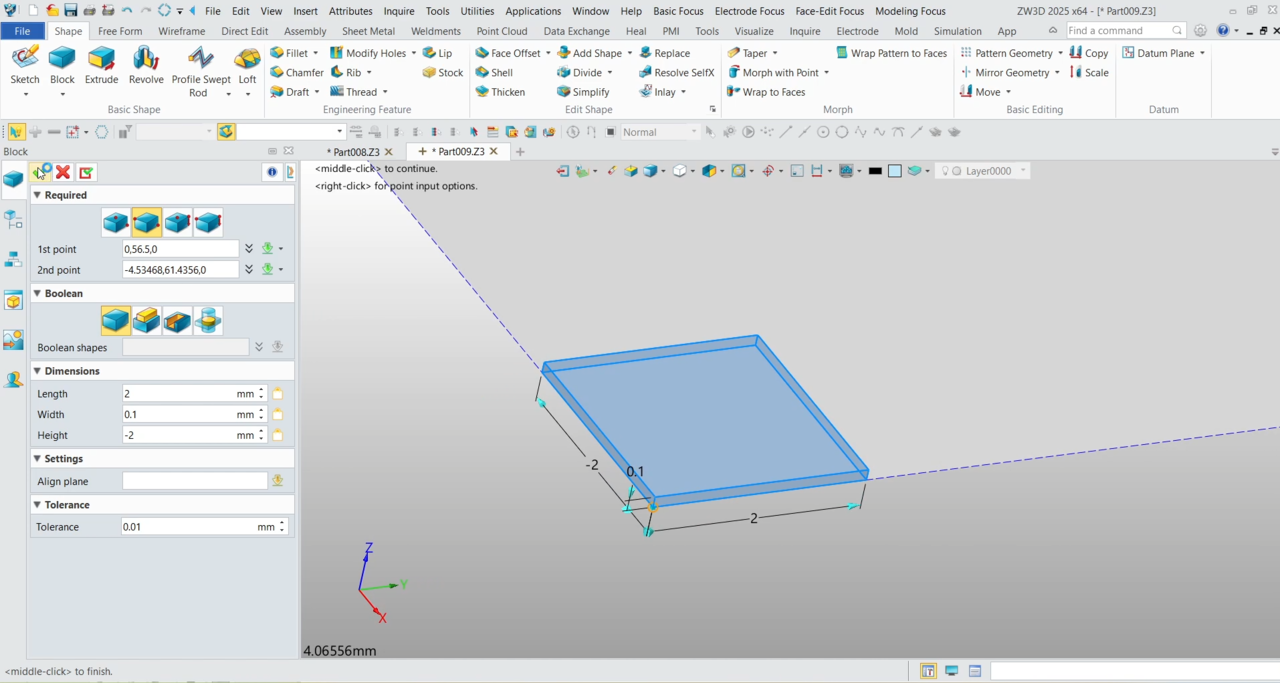1280x683 pixels.
Task: Click the Stock tool icon
Action: click(442, 73)
